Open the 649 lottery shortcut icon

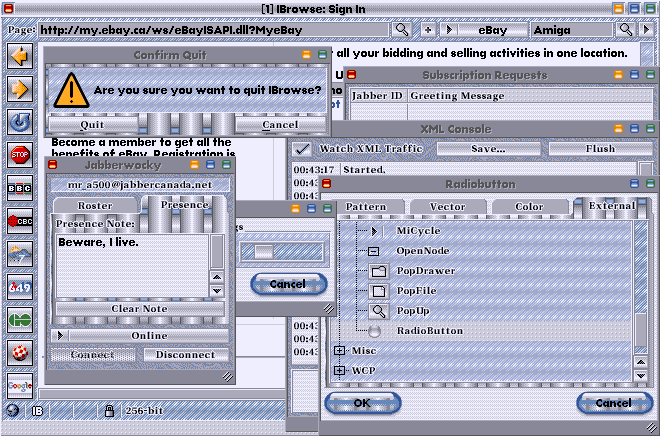point(20,287)
